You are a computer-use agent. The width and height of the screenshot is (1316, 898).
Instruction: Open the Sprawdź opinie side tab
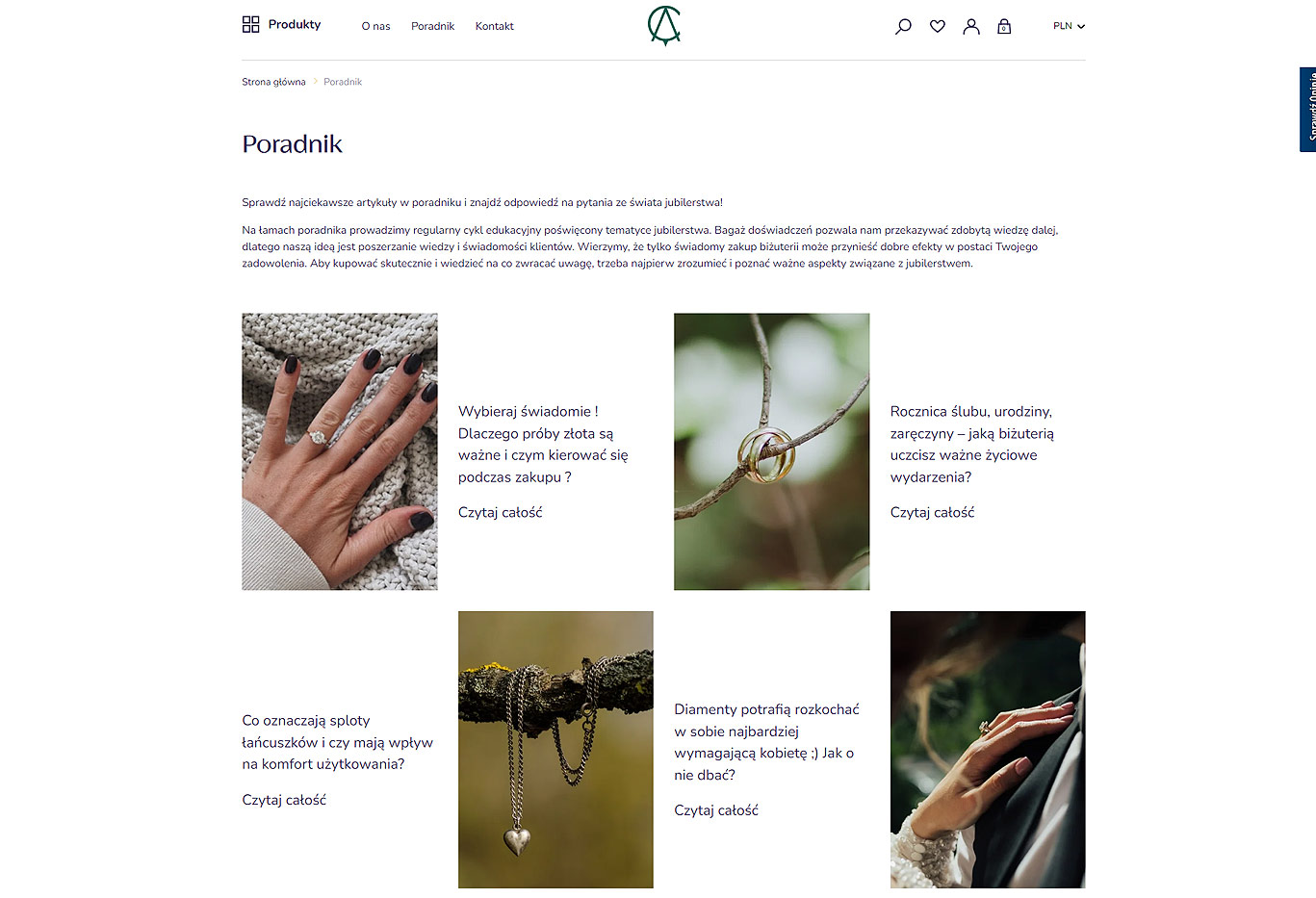tap(1307, 110)
